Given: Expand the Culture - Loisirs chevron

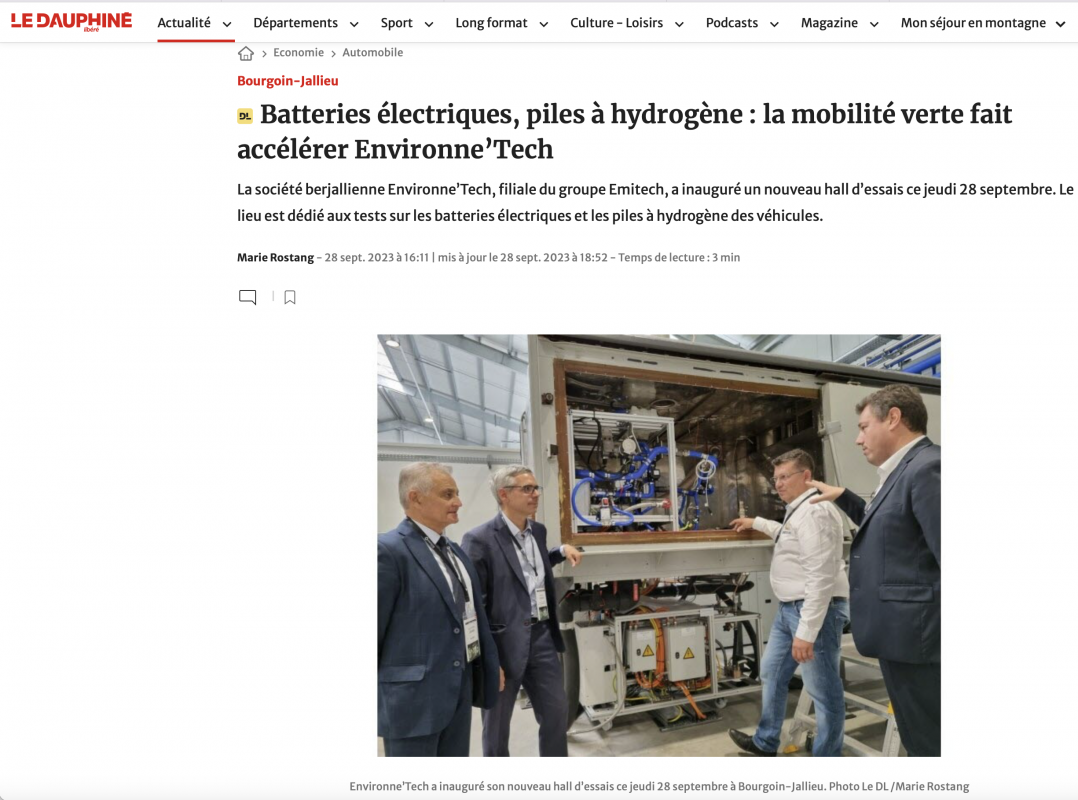Looking at the screenshot, I should tap(679, 24).
